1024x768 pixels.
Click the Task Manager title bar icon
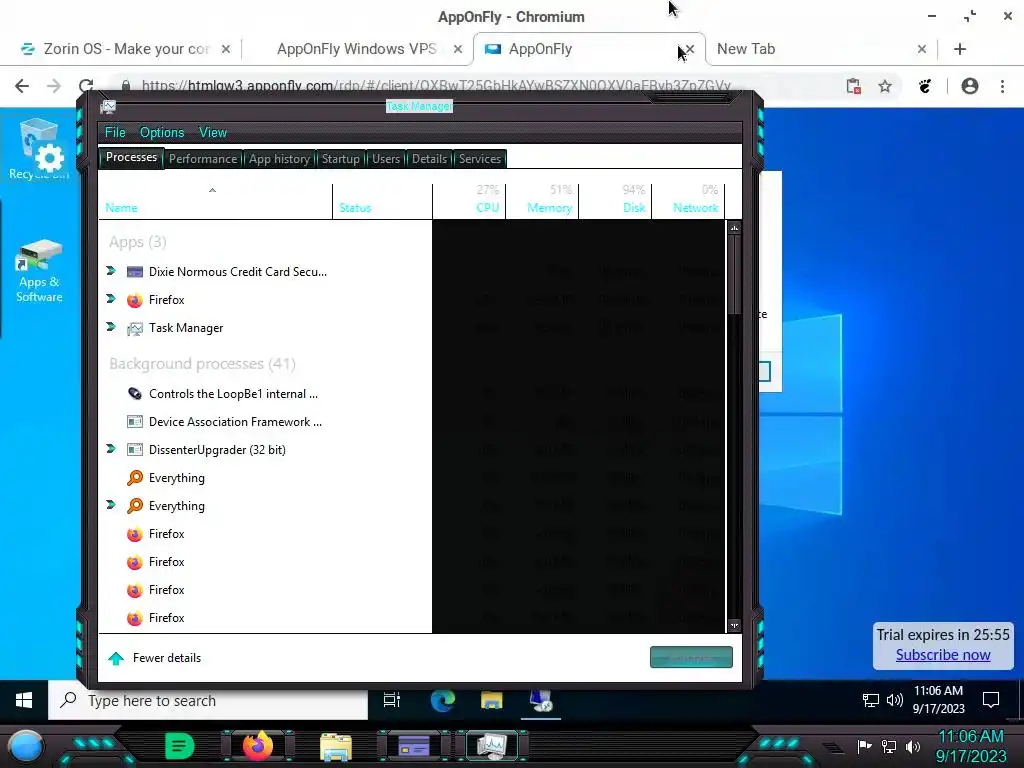[108, 106]
